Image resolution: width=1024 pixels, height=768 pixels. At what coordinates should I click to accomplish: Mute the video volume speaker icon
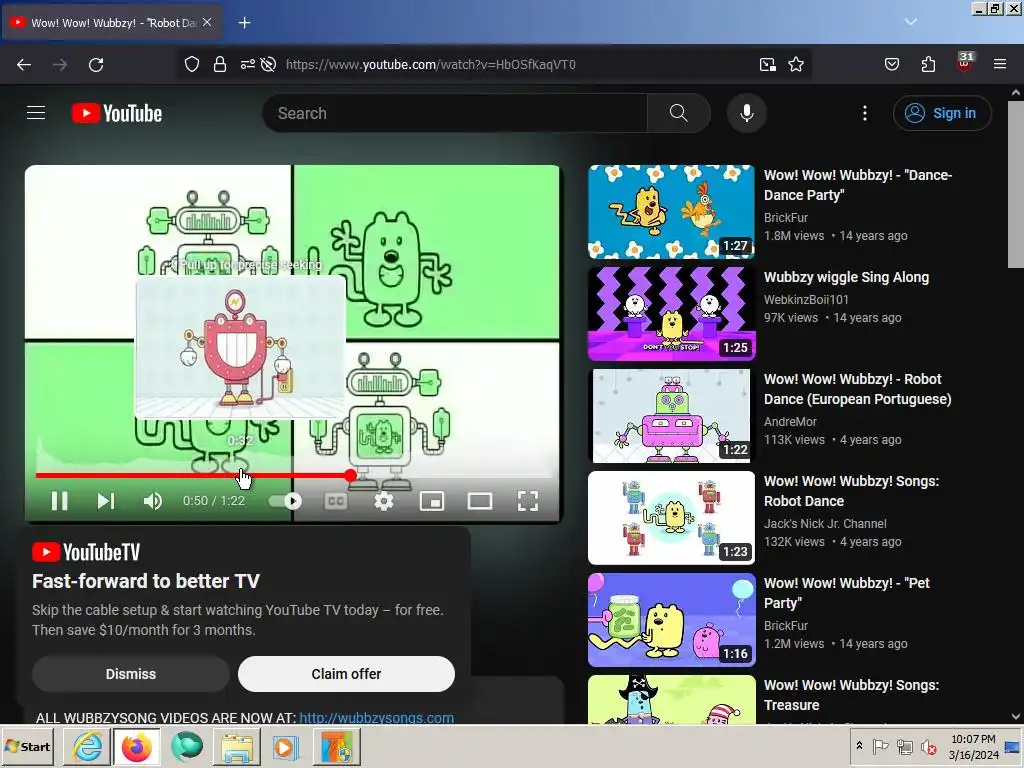click(153, 501)
